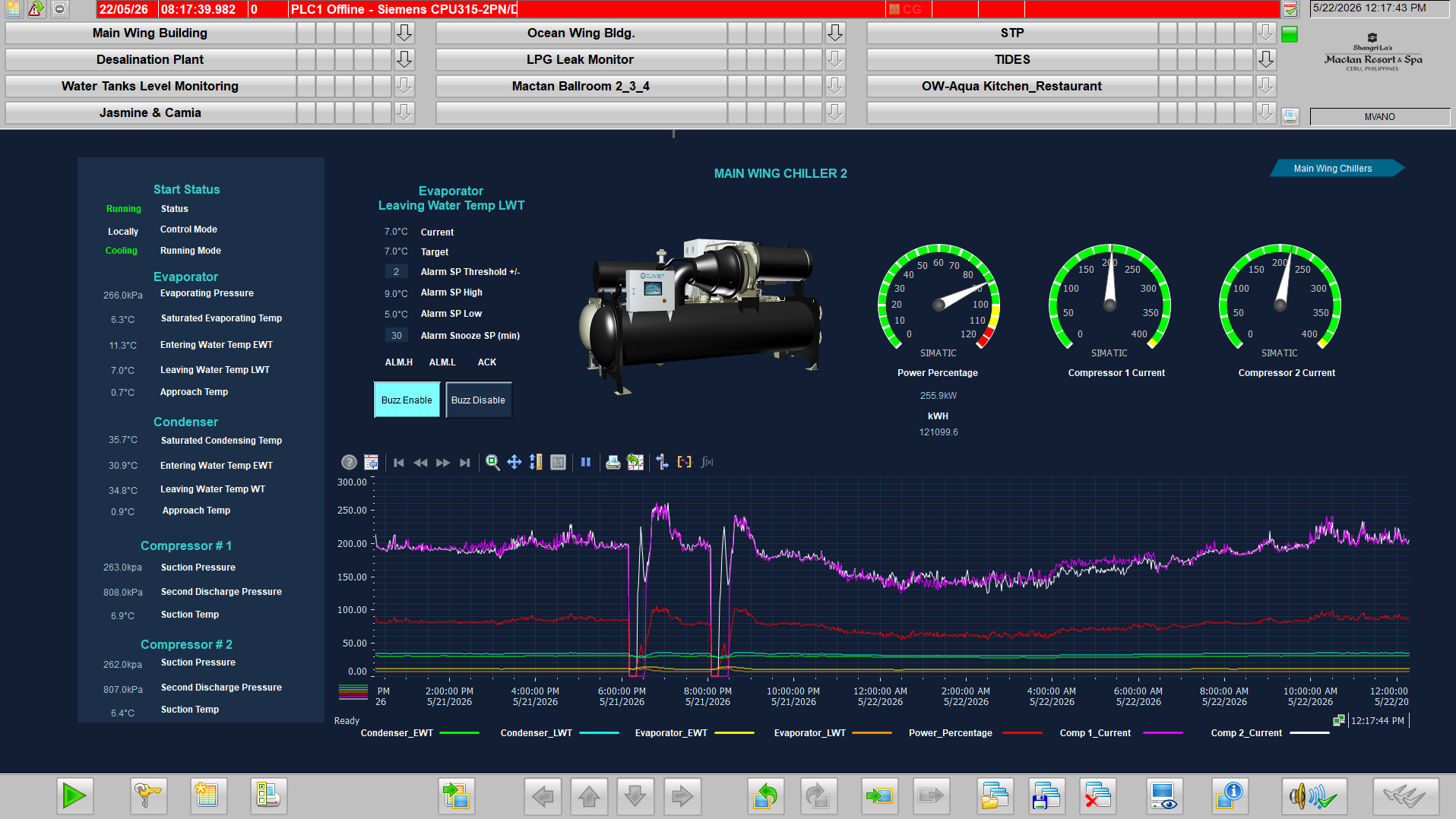Viewport: 1456px width, 819px height.
Task: Delete screen composition with red X
Action: [1098, 796]
